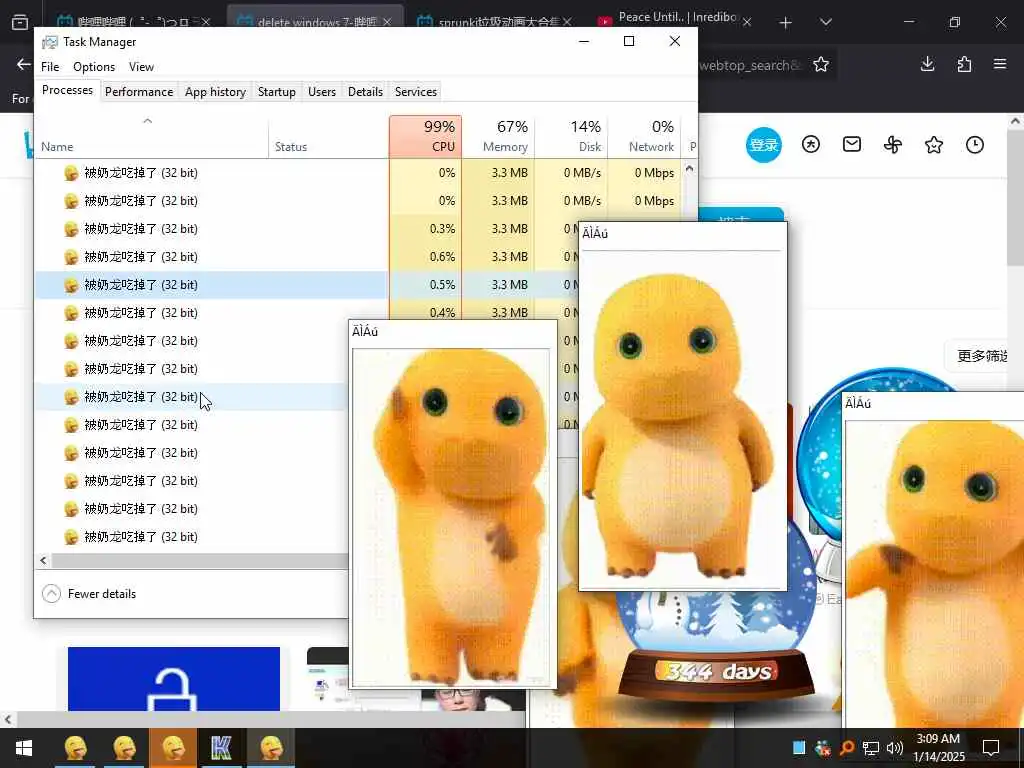Click the process list scroll-up arrow
Image resolution: width=1024 pixels, height=768 pixels.
(x=689, y=168)
